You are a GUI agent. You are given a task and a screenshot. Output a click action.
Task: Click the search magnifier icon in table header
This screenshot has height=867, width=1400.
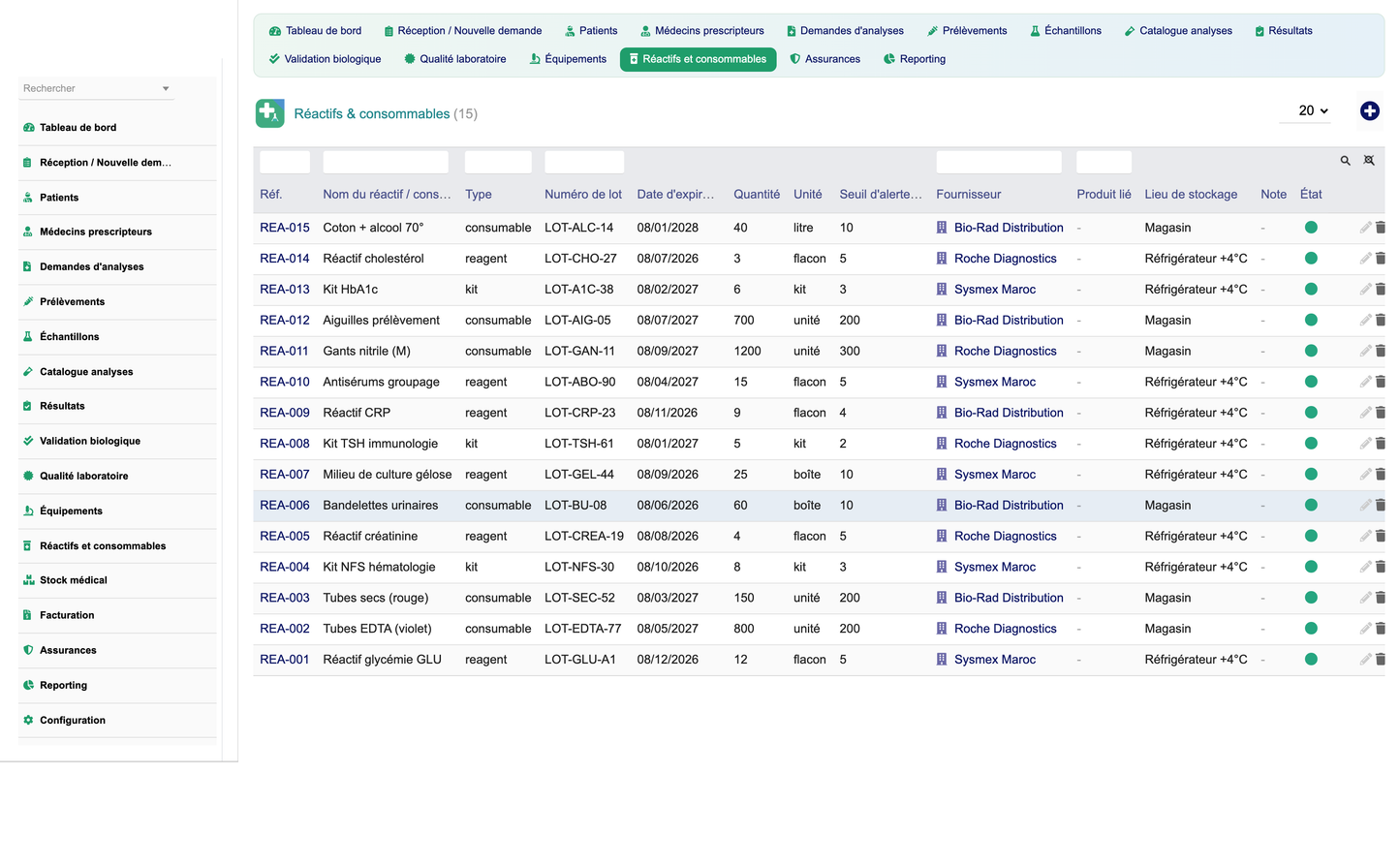click(1345, 161)
